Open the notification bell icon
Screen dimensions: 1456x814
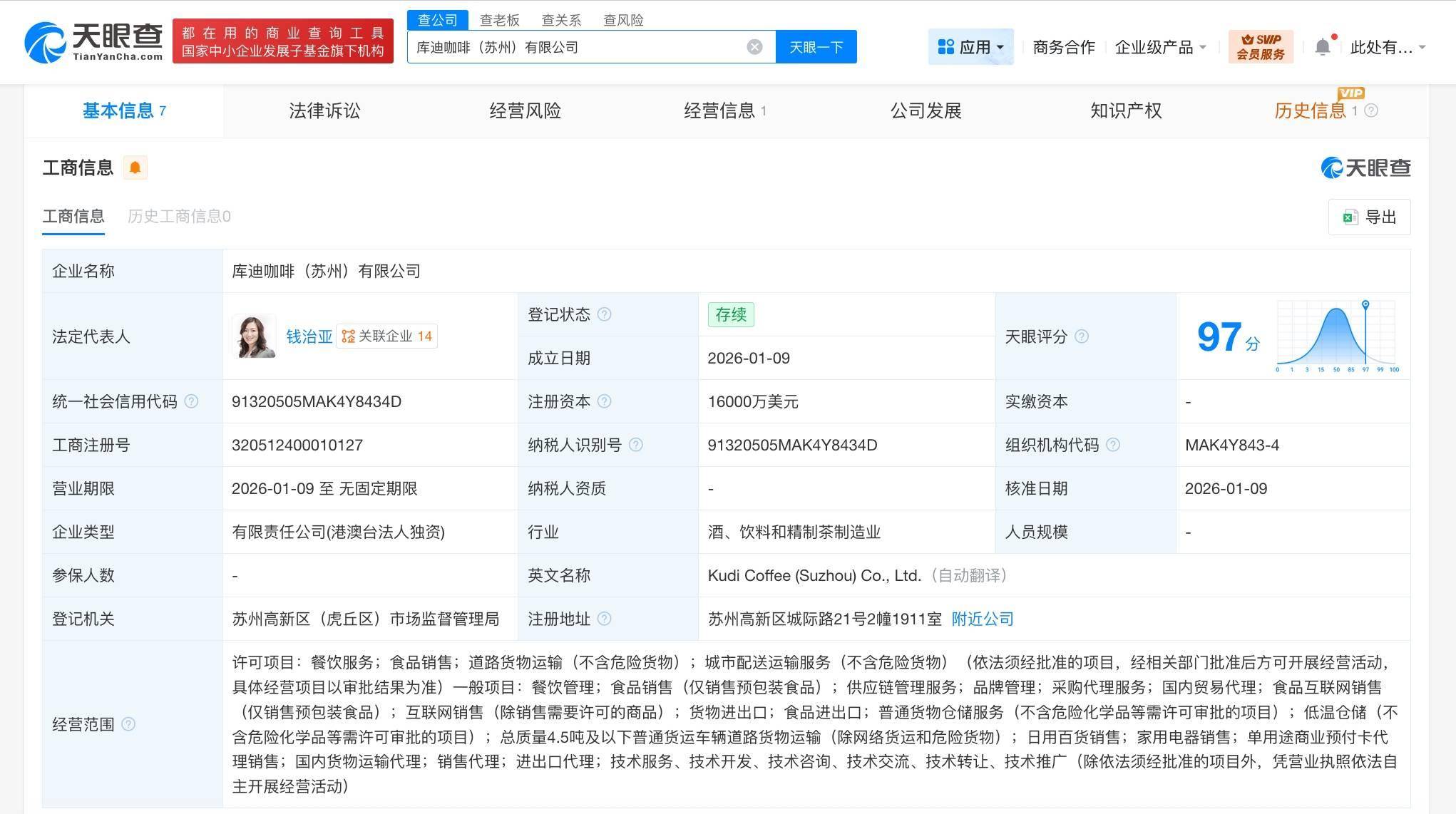click(1323, 47)
